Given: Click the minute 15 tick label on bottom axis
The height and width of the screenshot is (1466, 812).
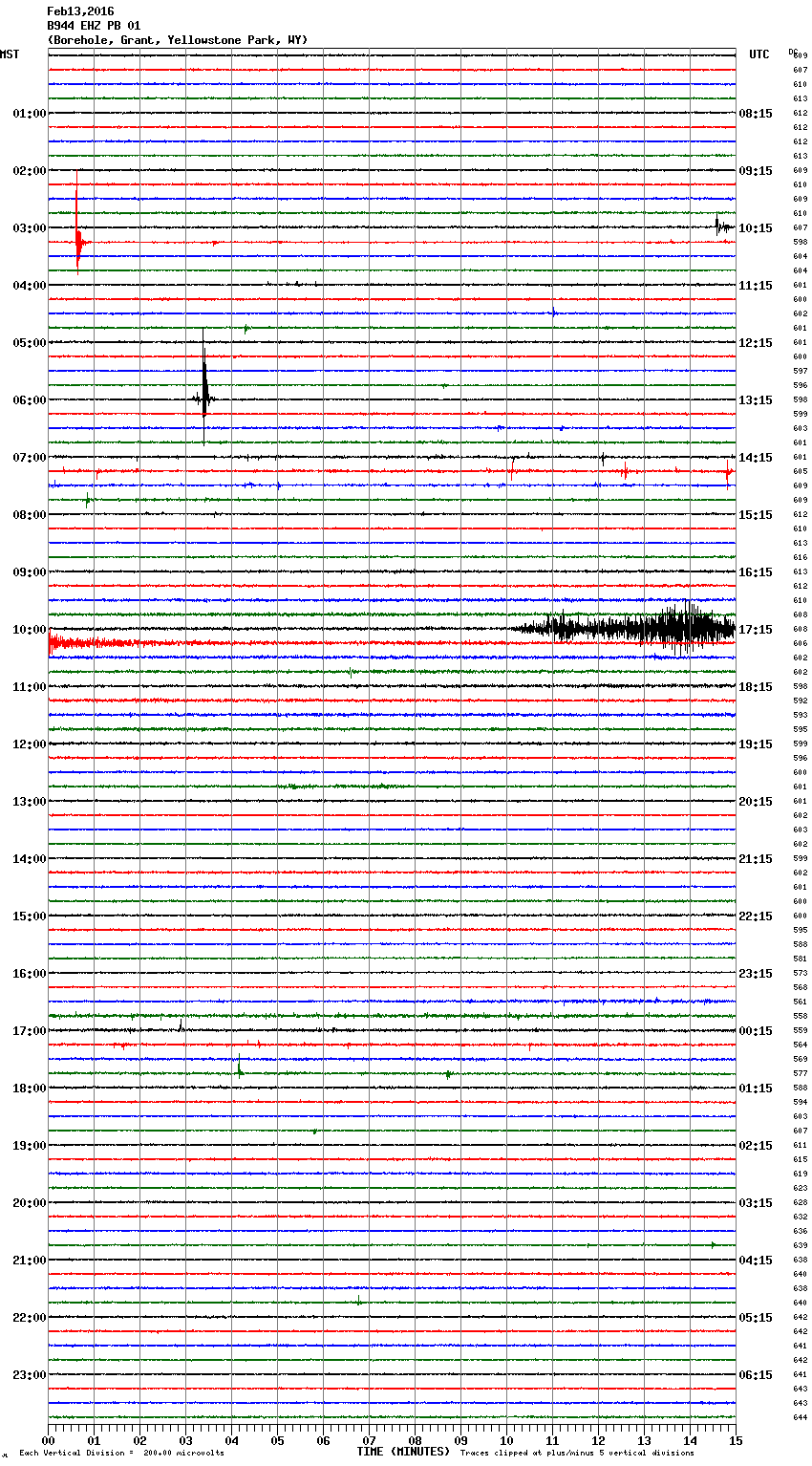Looking at the screenshot, I should [736, 1440].
